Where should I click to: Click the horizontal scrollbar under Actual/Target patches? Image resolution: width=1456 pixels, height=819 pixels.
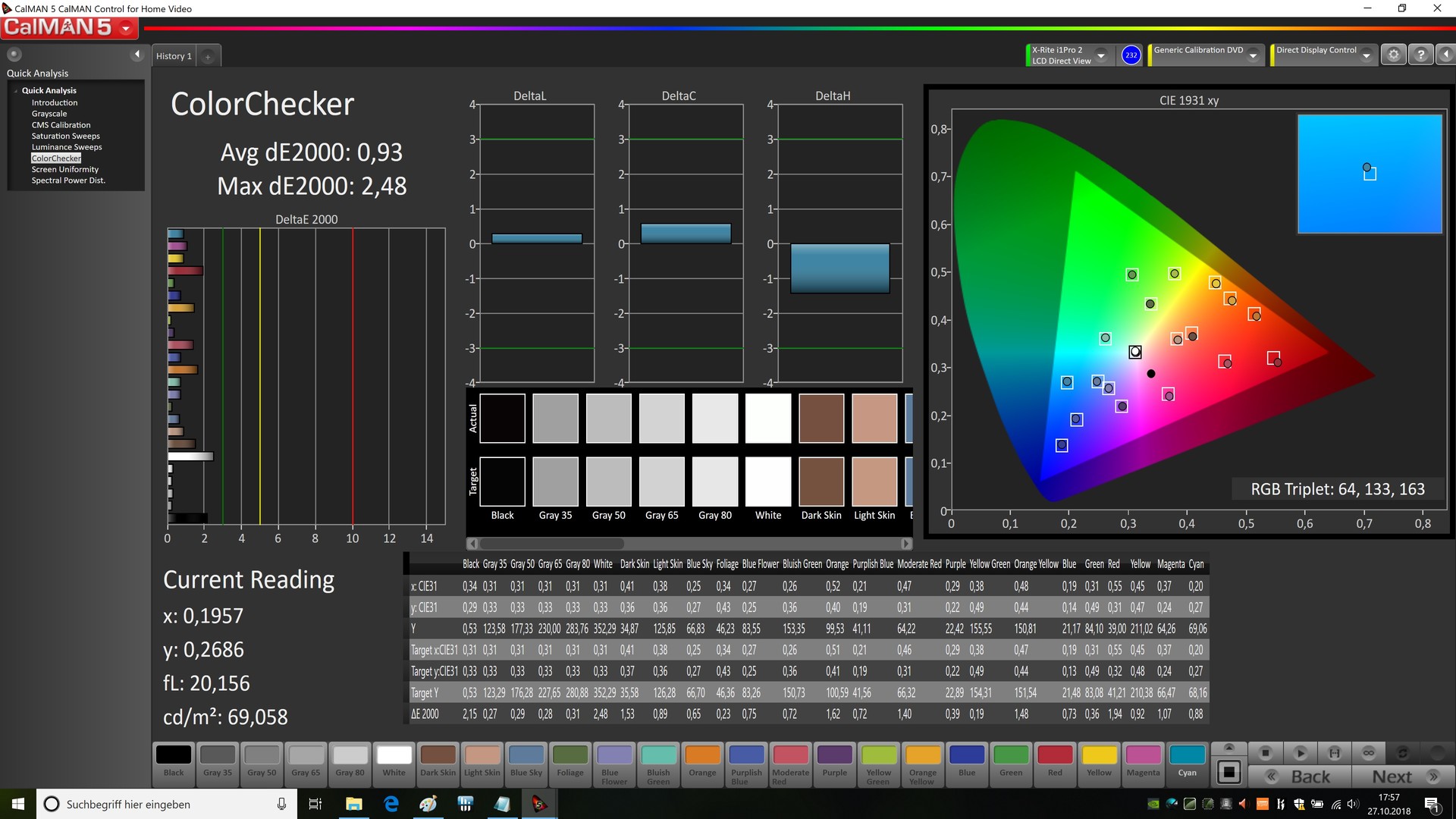click(551, 544)
